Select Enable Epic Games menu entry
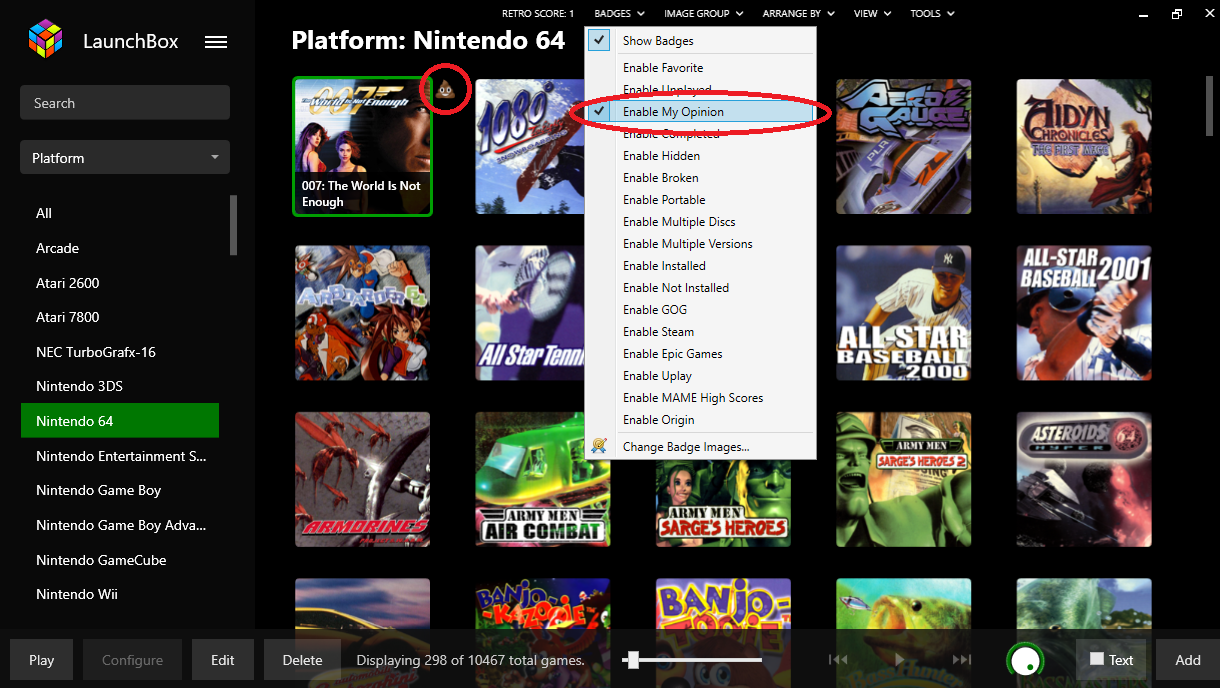Image resolution: width=1220 pixels, height=688 pixels. pyautogui.click(x=701, y=354)
